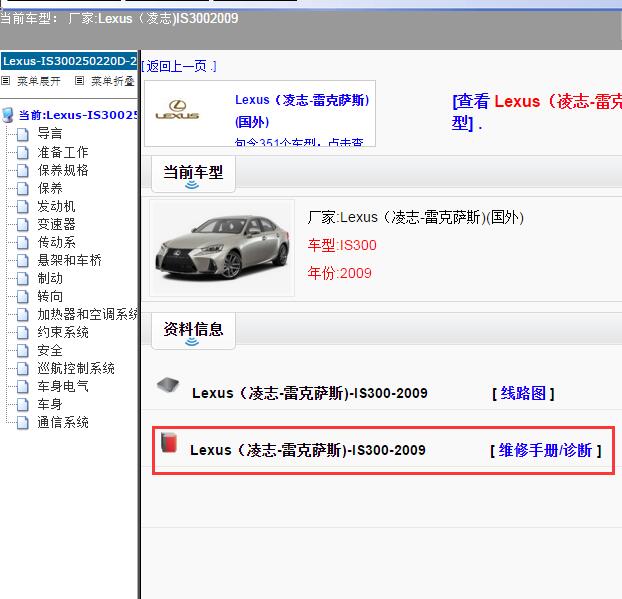622x599 pixels.
Task: Click the page icon beside 安全
Action: tap(23, 351)
